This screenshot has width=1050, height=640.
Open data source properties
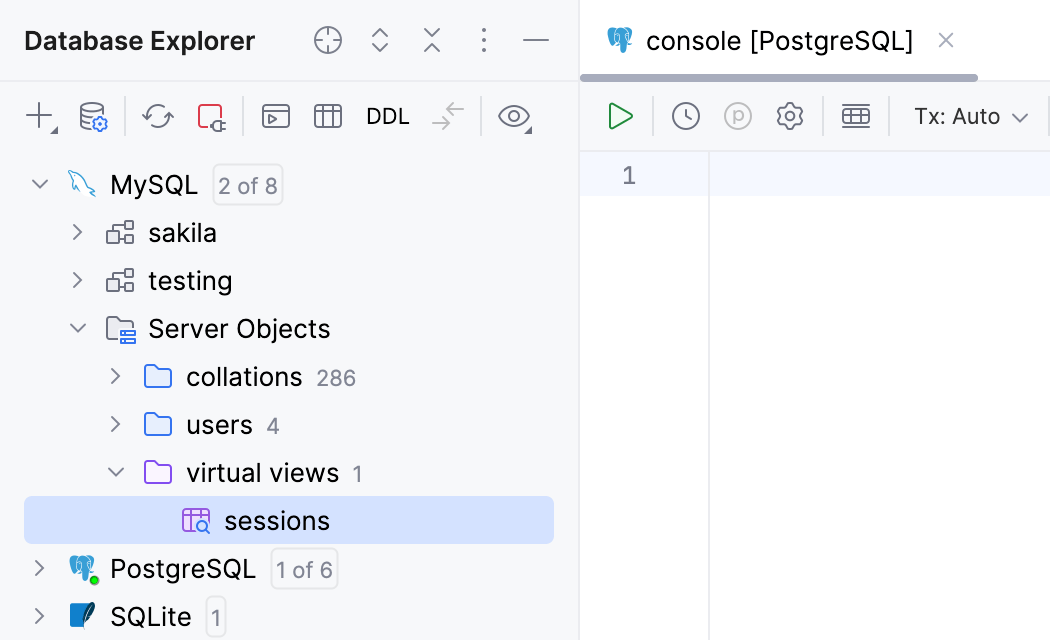[94, 116]
